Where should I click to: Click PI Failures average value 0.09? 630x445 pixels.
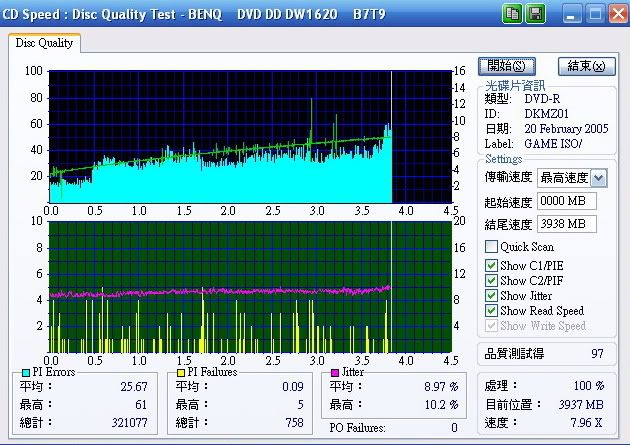coord(292,386)
